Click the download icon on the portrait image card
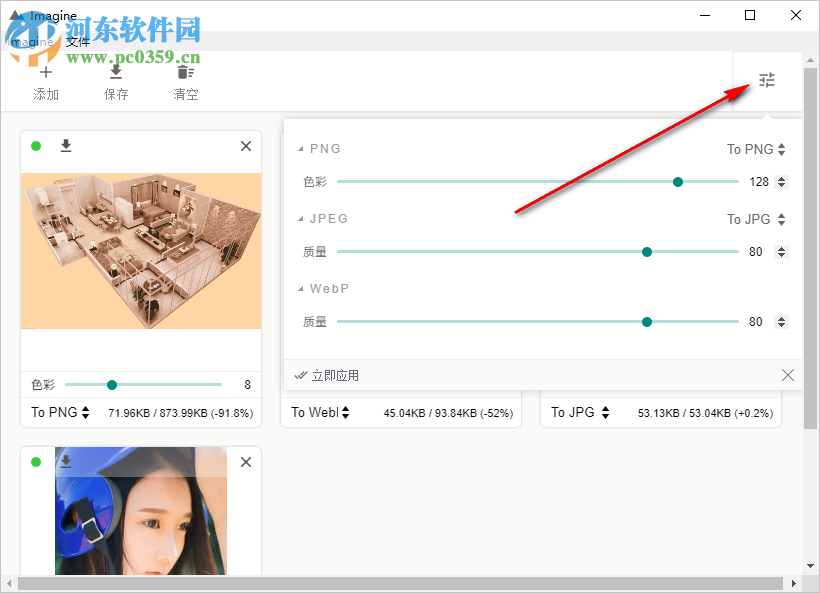The width and height of the screenshot is (820, 593). click(x=66, y=462)
